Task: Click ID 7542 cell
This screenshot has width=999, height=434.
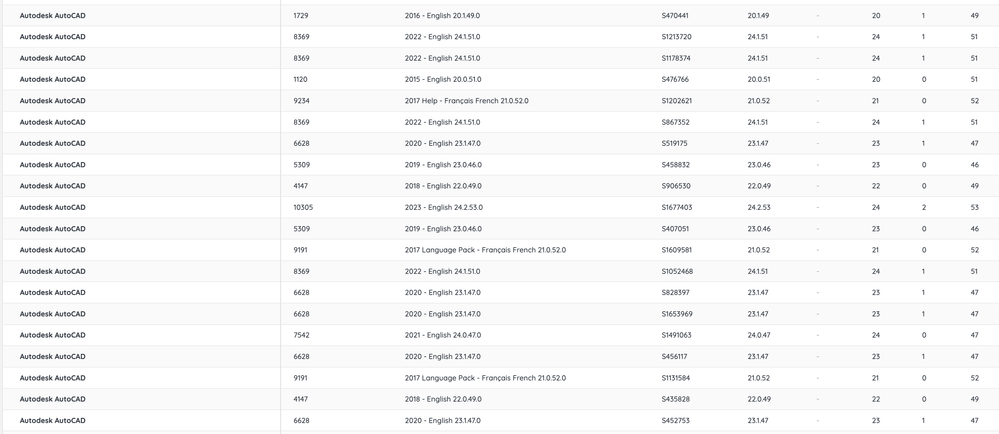Action: (301, 335)
